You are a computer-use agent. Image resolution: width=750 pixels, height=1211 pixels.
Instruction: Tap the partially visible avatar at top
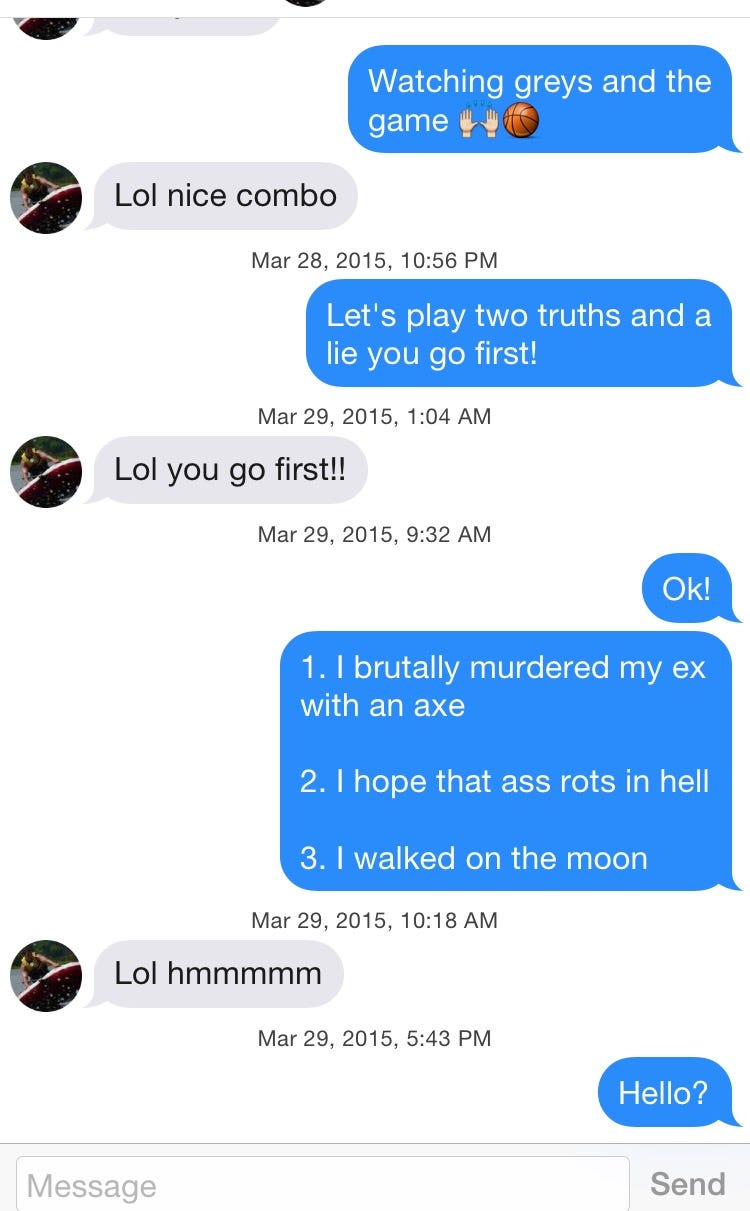[x=46, y=19]
